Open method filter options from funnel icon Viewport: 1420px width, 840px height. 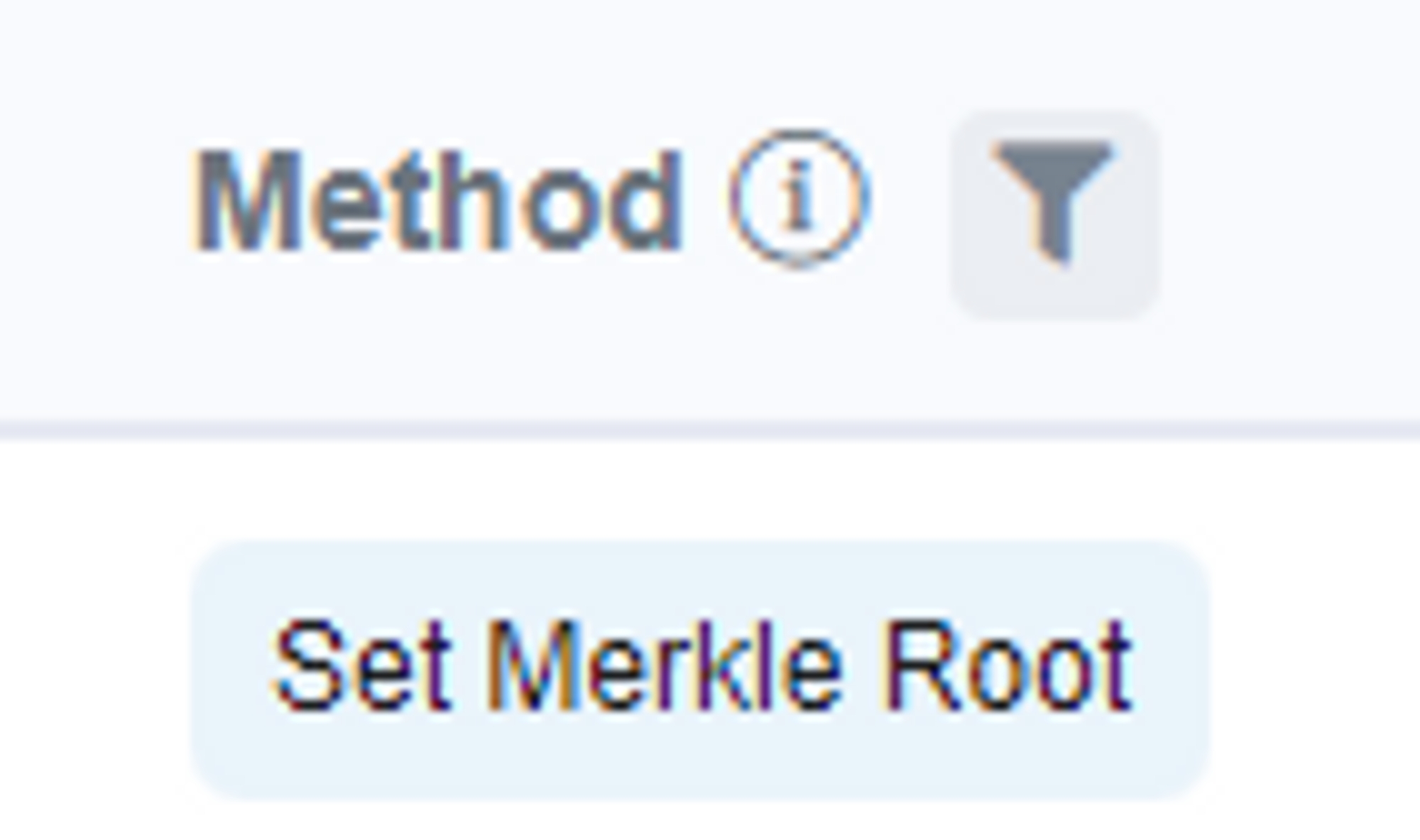(1055, 214)
